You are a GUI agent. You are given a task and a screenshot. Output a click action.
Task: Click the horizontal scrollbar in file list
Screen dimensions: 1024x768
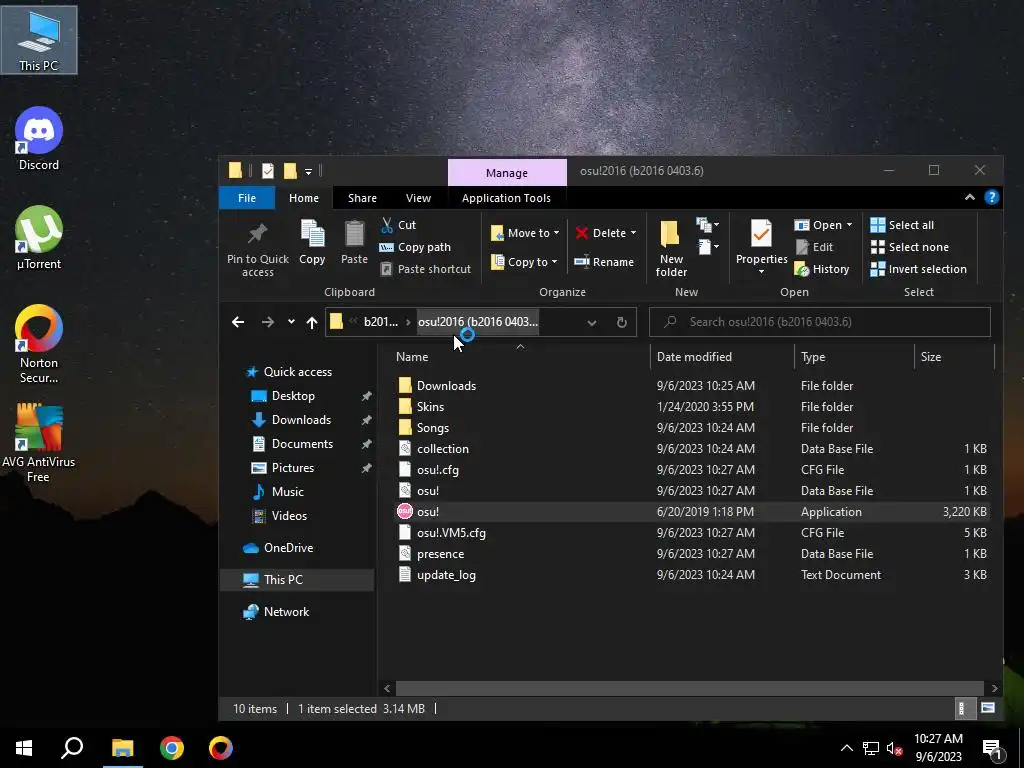[x=690, y=688]
